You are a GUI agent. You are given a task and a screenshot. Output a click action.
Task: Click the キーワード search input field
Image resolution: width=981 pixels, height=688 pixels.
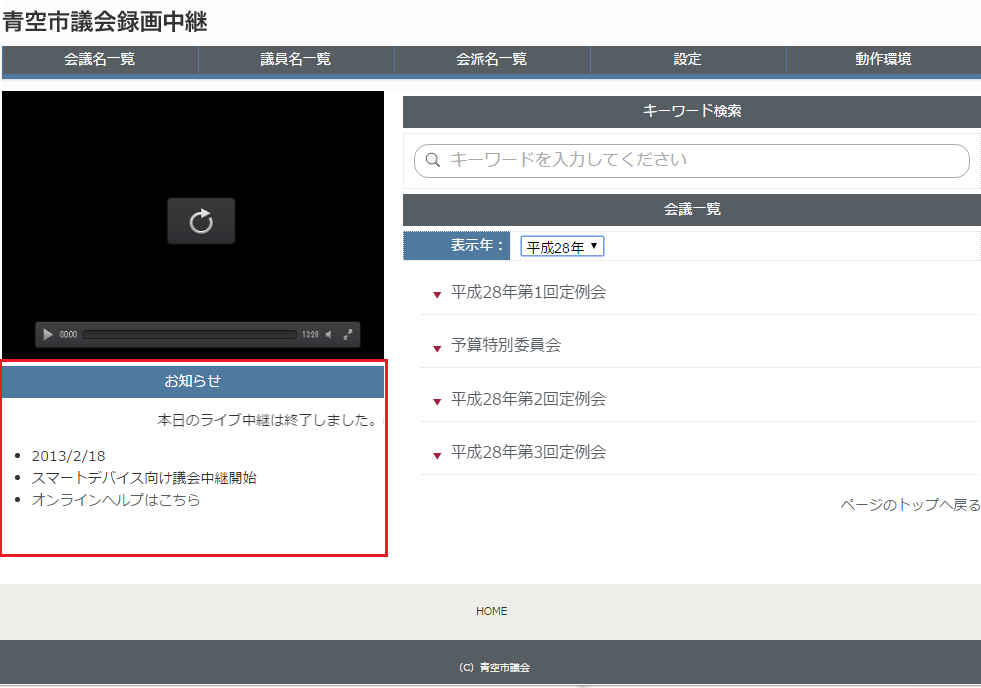(691, 160)
